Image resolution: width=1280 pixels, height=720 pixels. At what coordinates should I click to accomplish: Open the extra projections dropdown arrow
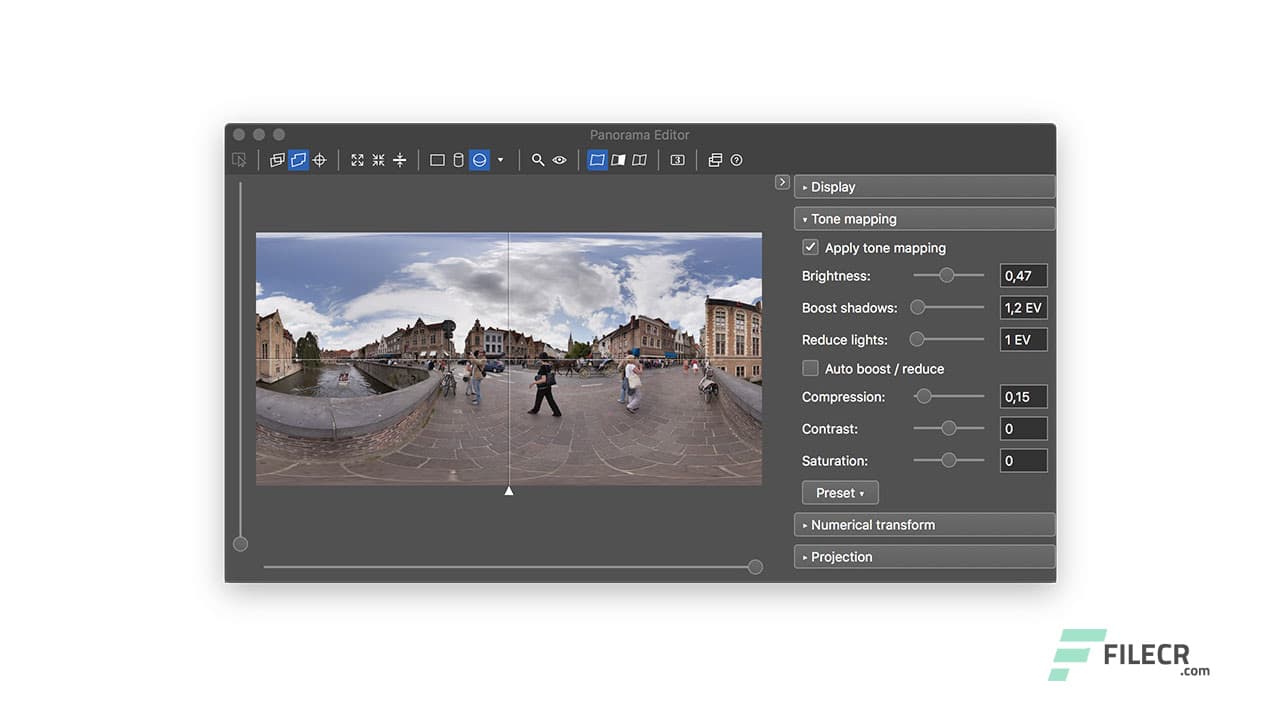(x=500, y=159)
